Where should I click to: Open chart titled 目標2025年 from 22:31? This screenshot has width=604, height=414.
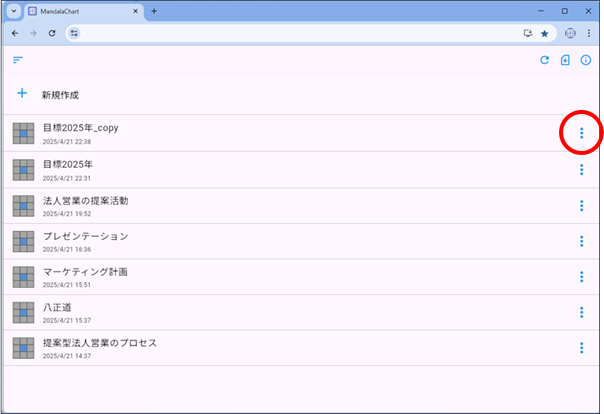coord(68,164)
